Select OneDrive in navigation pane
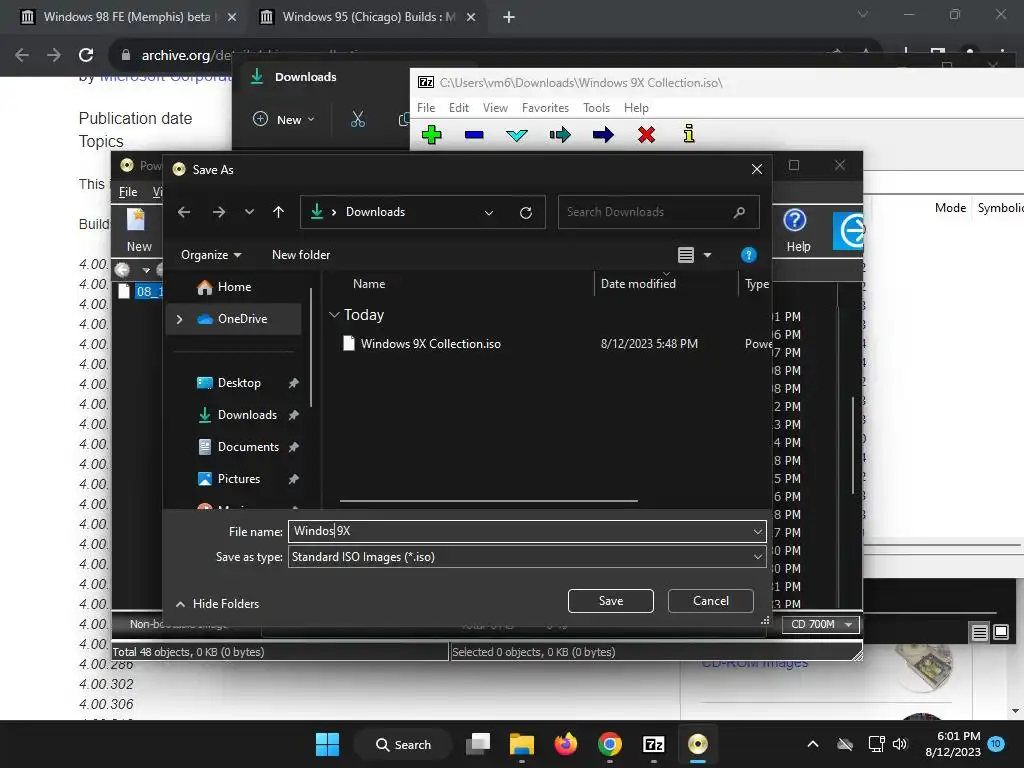Image resolution: width=1024 pixels, height=768 pixels. tap(242, 319)
